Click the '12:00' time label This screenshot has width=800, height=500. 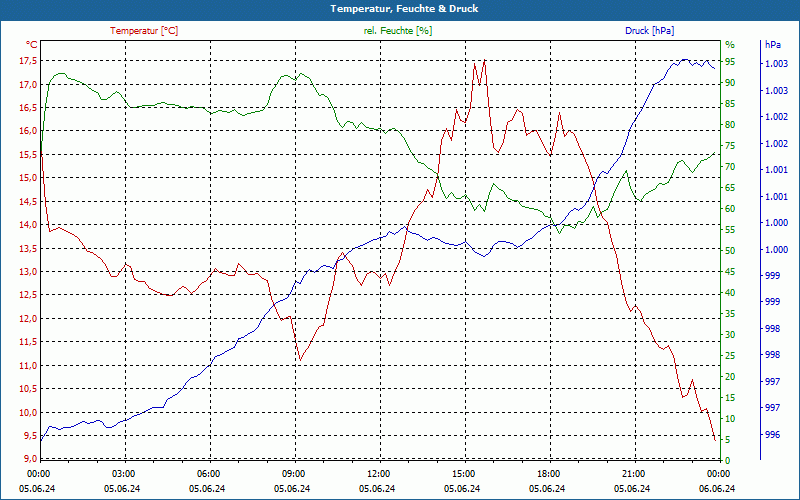[378, 473]
